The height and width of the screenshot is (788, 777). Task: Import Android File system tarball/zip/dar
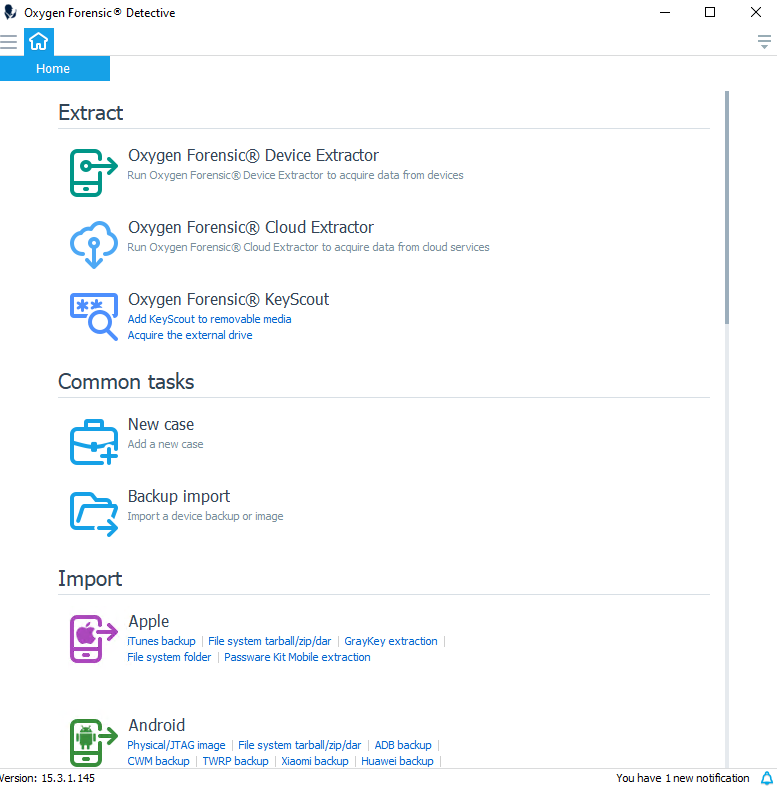click(300, 745)
